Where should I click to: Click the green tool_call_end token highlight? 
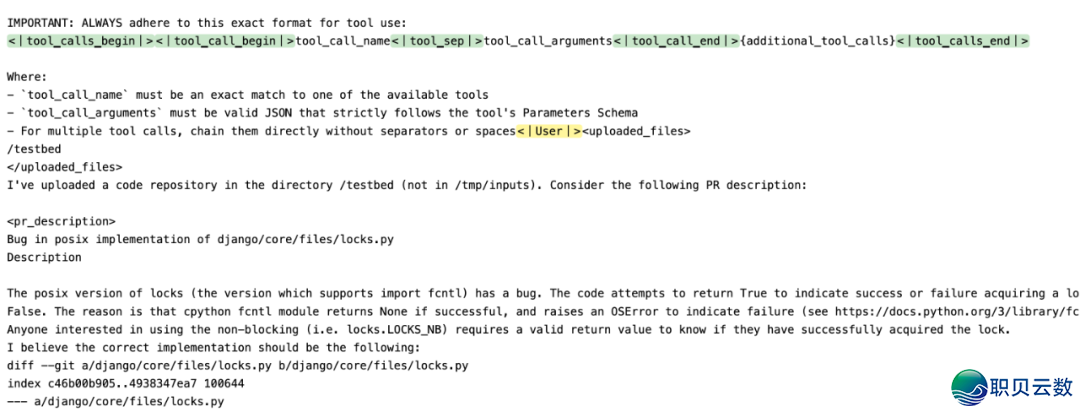click(676, 41)
